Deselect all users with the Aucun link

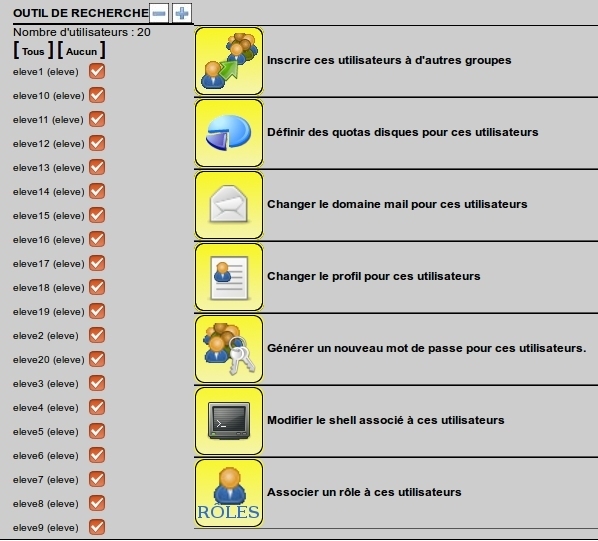pos(81,51)
